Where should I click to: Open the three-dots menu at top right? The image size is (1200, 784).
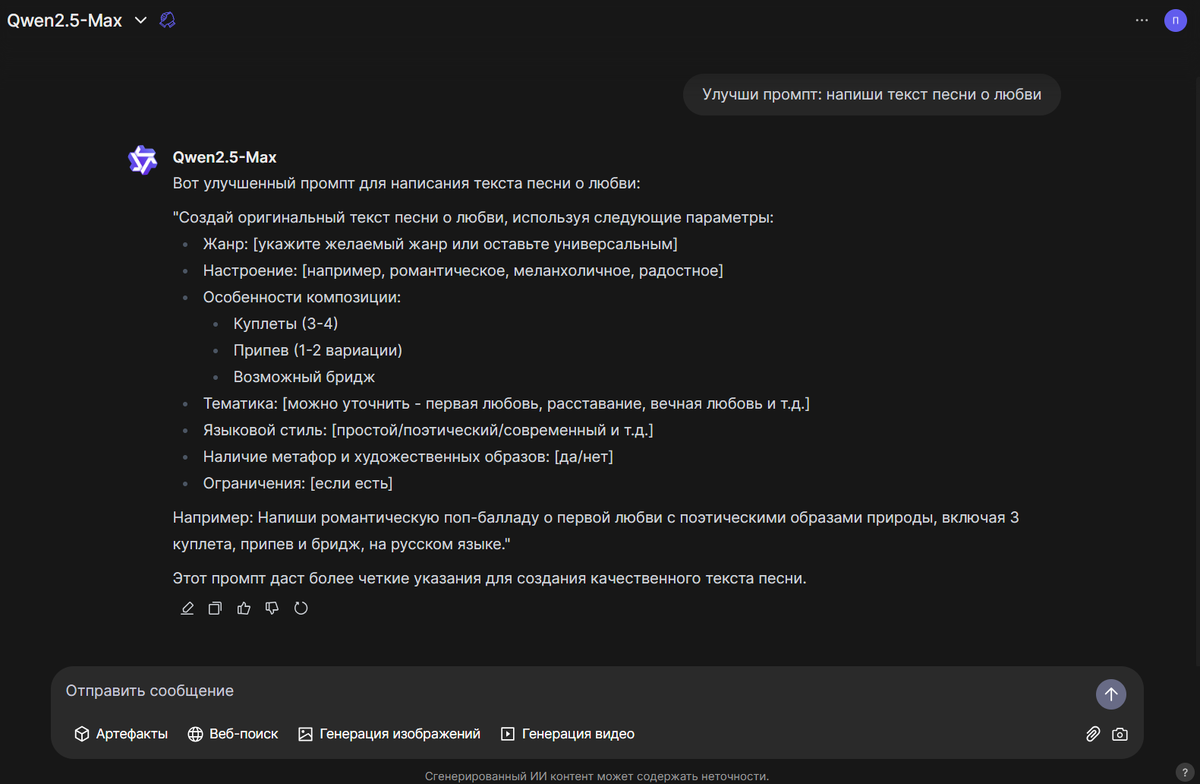[1142, 20]
